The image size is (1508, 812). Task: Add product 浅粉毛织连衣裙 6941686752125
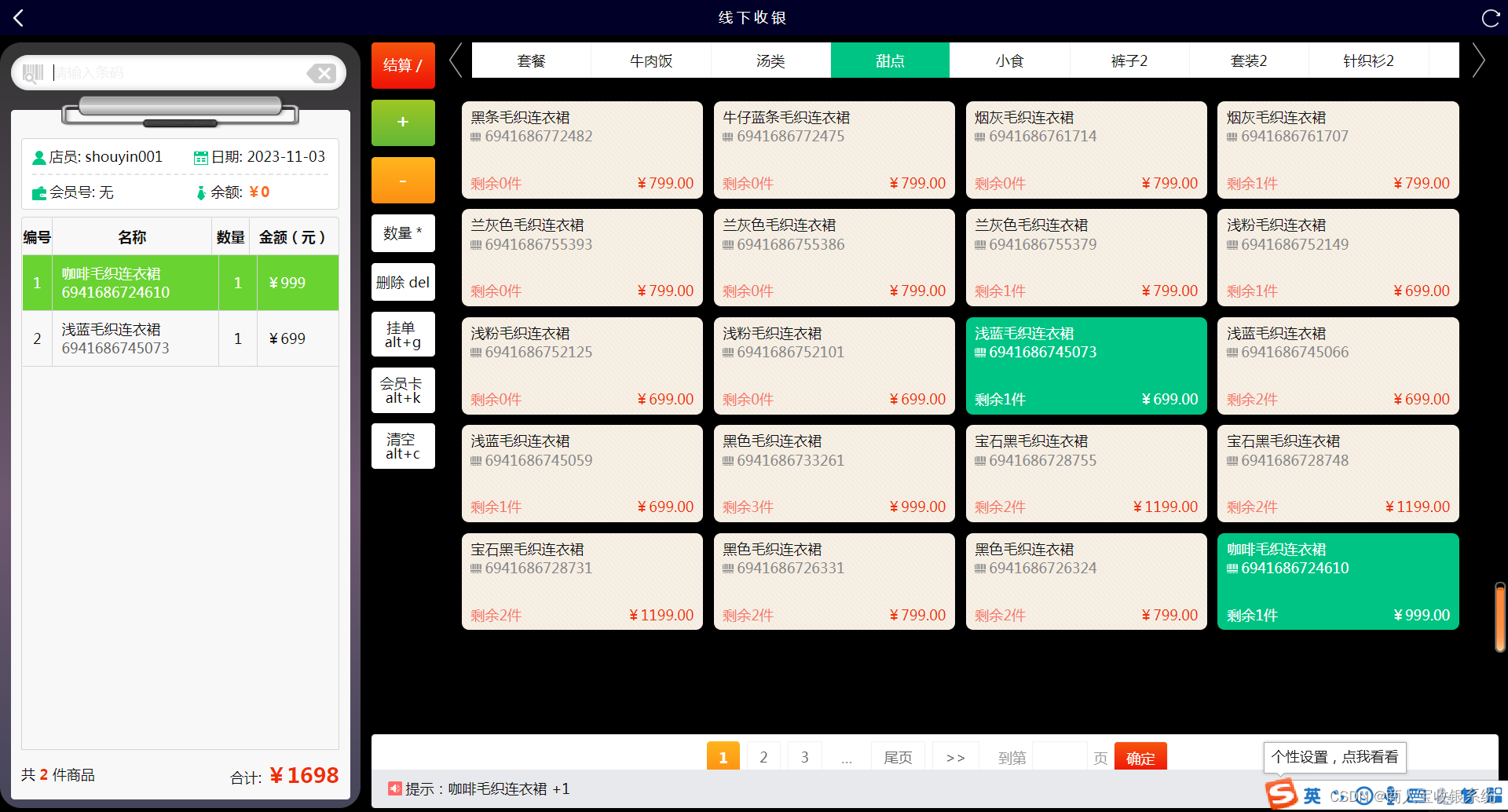(582, 366)
